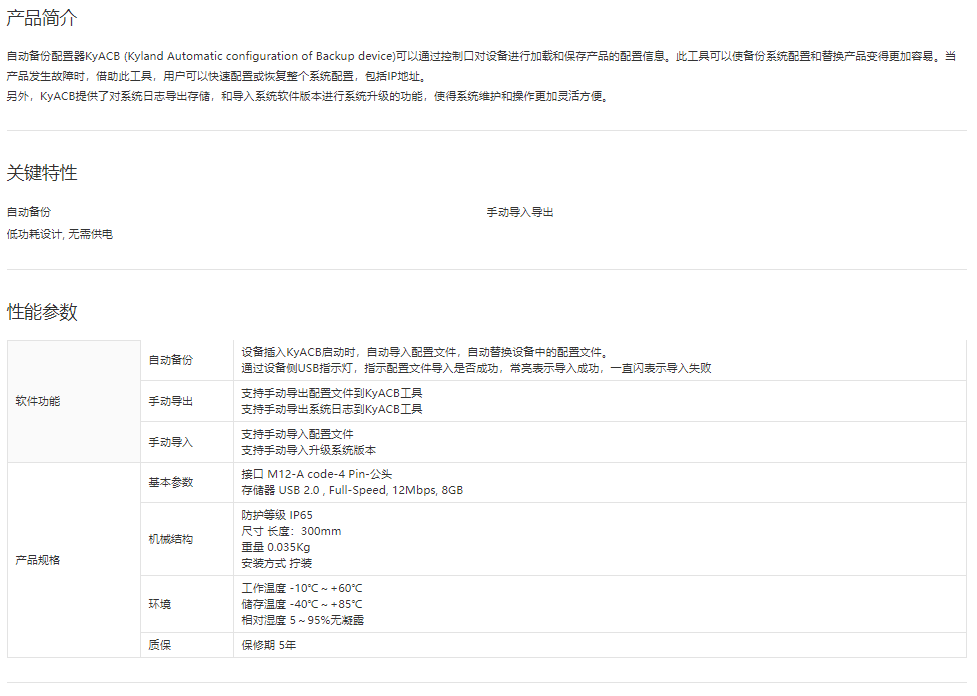Select the 机械结构 row label
977x696 pixels.
point(171,539)
